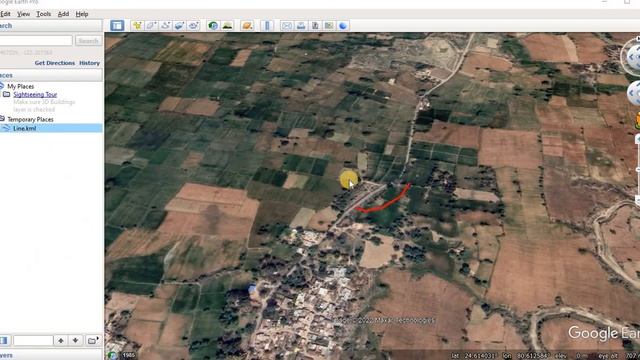Toggle the sidebar visibility toolbar button
The width and height of the screenshot is (640, 360).
tap(117, 26)
